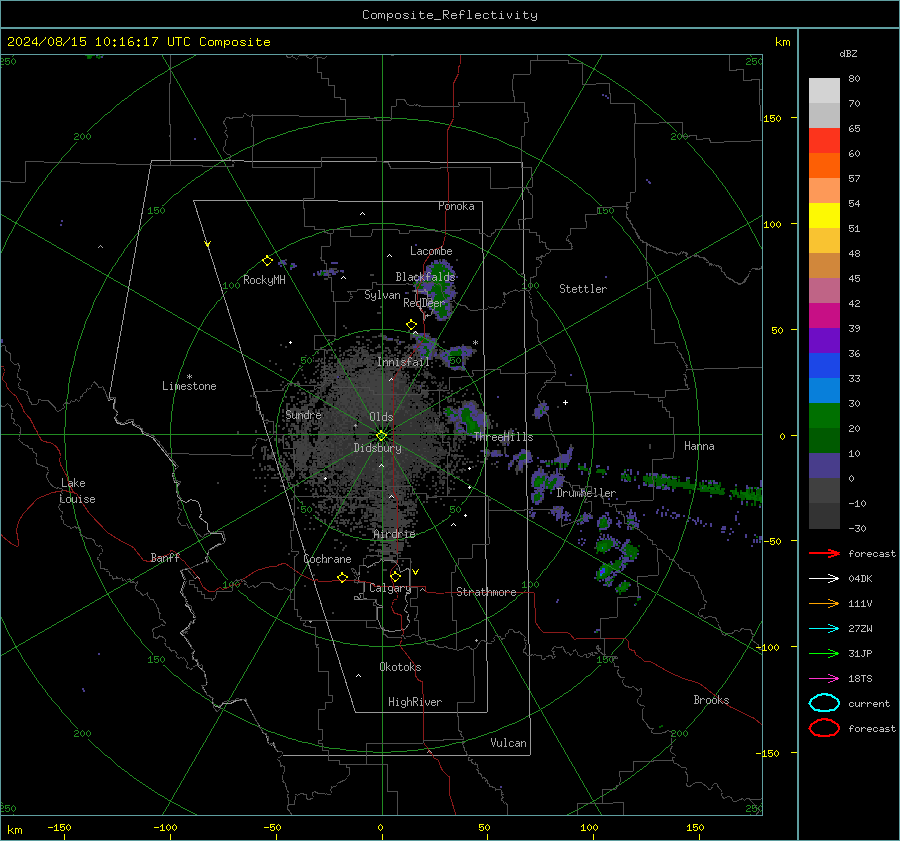The width and height of the screenshot is (900, 841).
Task: Click the Drumheller label
Action: pyautogui.click(x=586, y=493)
